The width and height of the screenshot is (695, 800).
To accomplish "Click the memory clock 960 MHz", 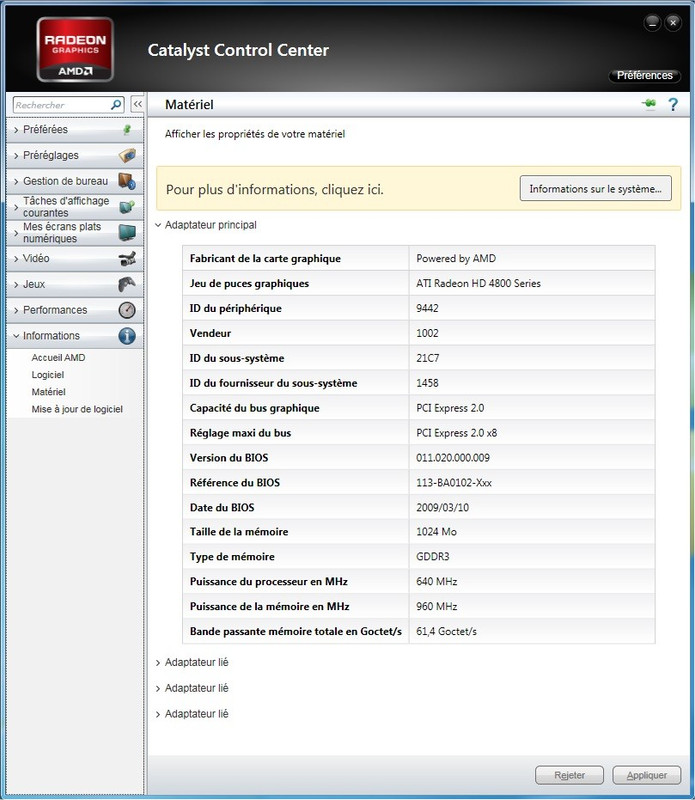I will point(436,607).
